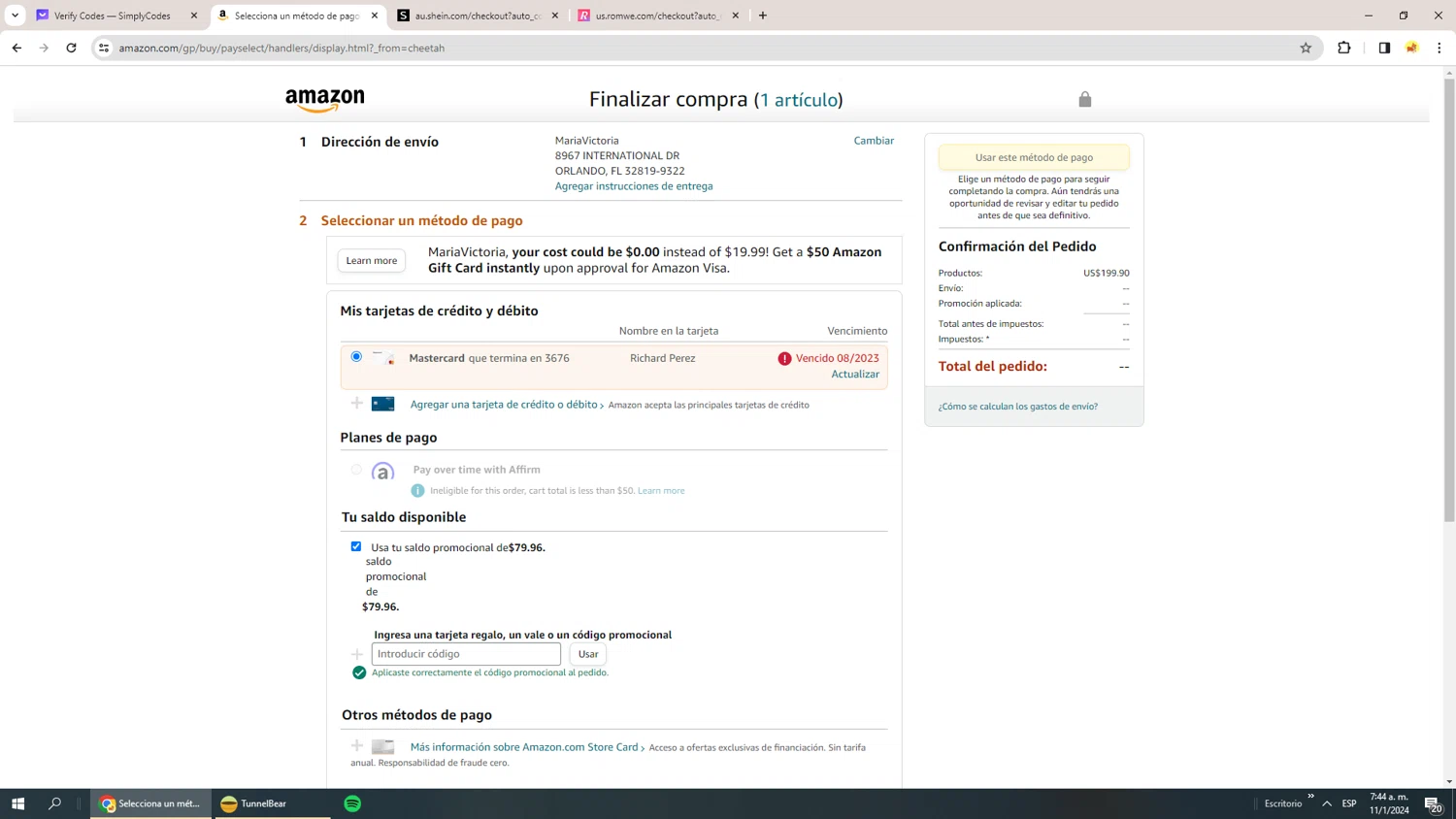Open site information icon in address bar
Image resolution: width=1456 pixels, height=819 pixels.
[104, 48]
